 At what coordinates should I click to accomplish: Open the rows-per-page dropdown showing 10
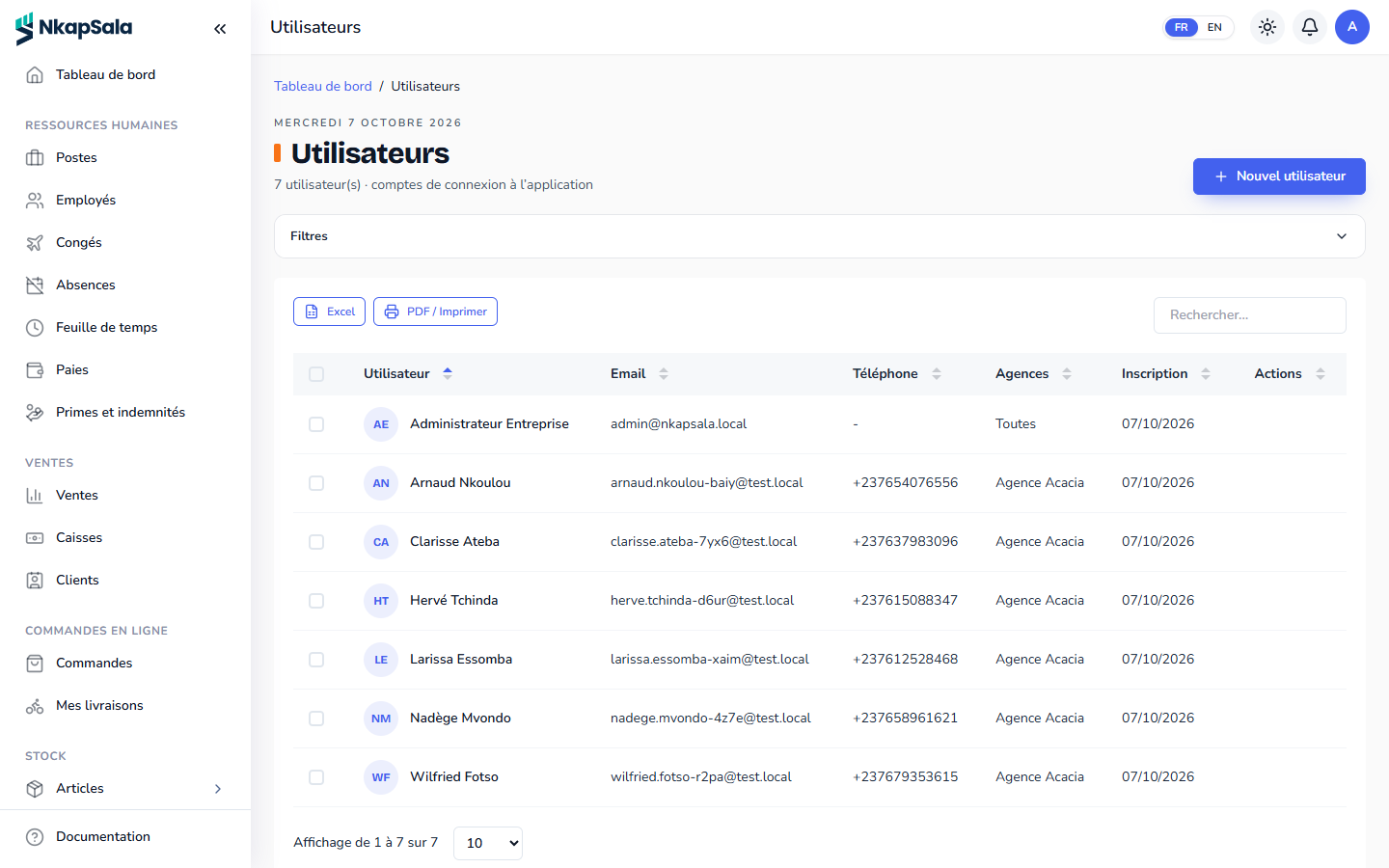(x=488, y=843)
